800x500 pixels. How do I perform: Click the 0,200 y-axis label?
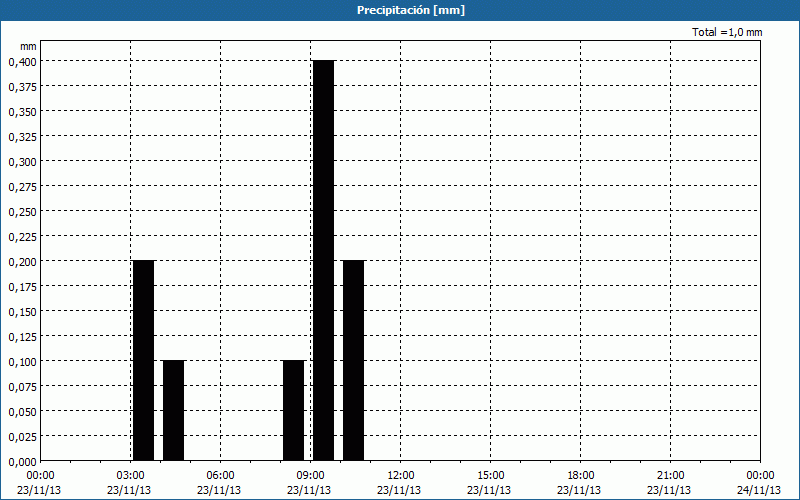tap(22, 262)
